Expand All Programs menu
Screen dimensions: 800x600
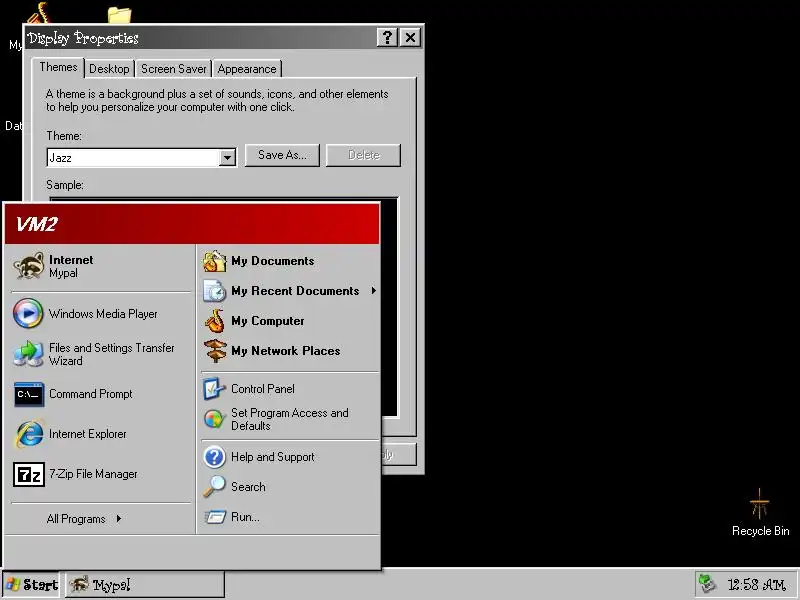pos(84,519)
